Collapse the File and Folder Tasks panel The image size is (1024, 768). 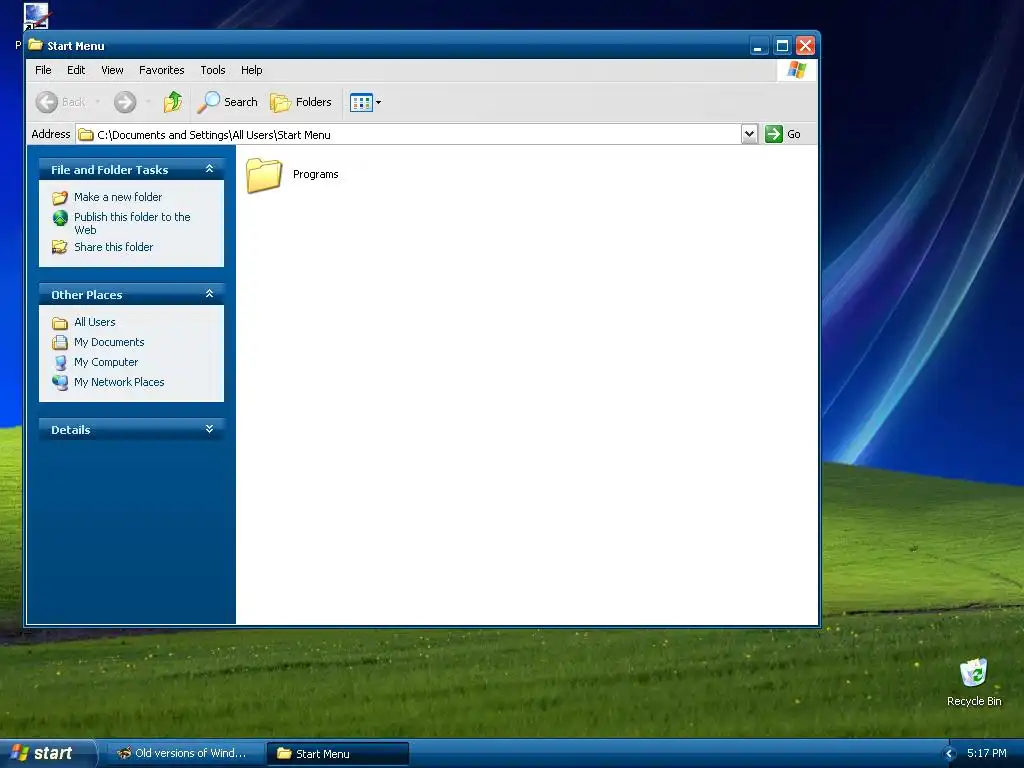coord(210,169)
